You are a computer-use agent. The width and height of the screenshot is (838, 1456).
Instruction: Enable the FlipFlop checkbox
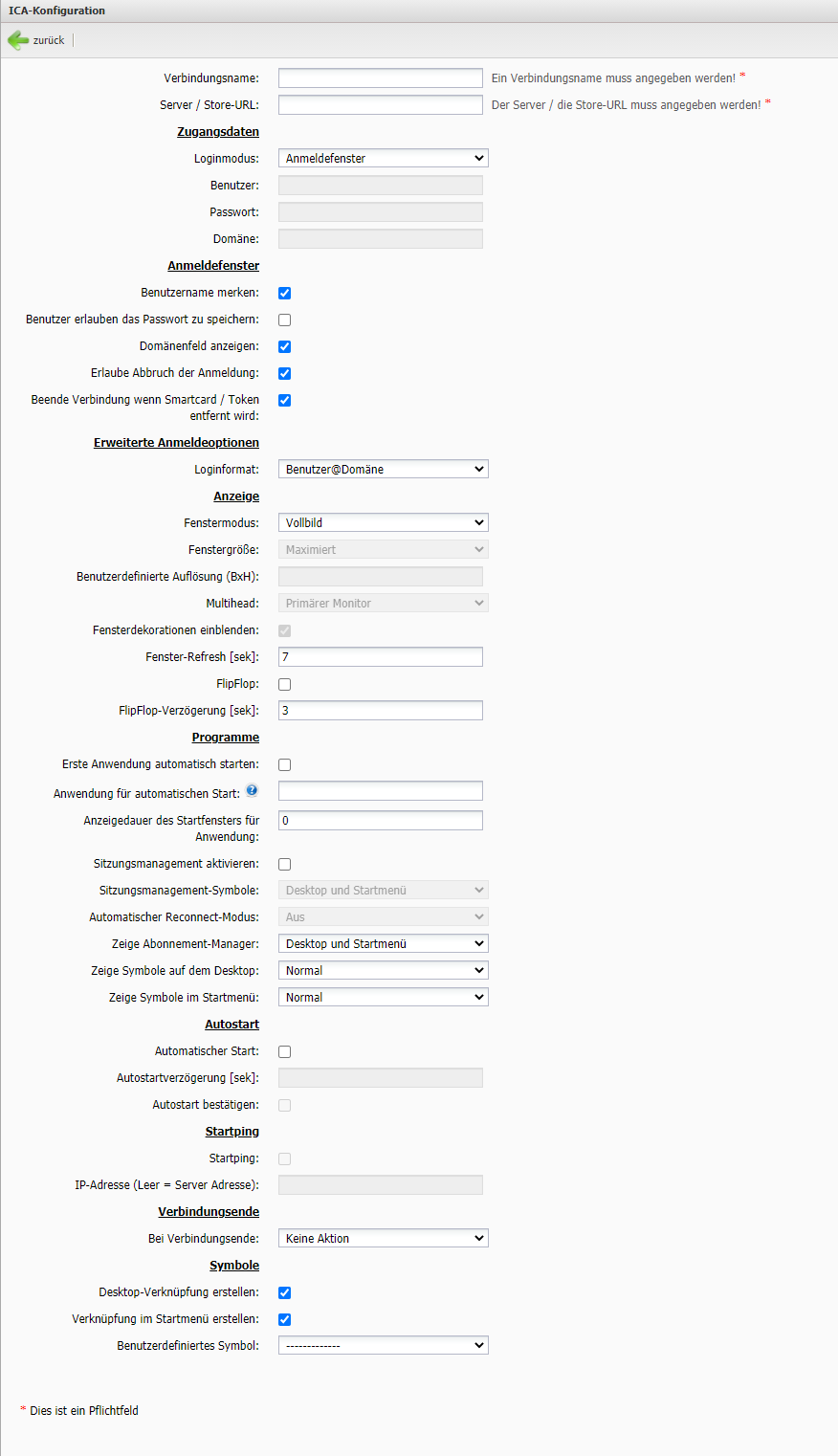tap(284, 685)
